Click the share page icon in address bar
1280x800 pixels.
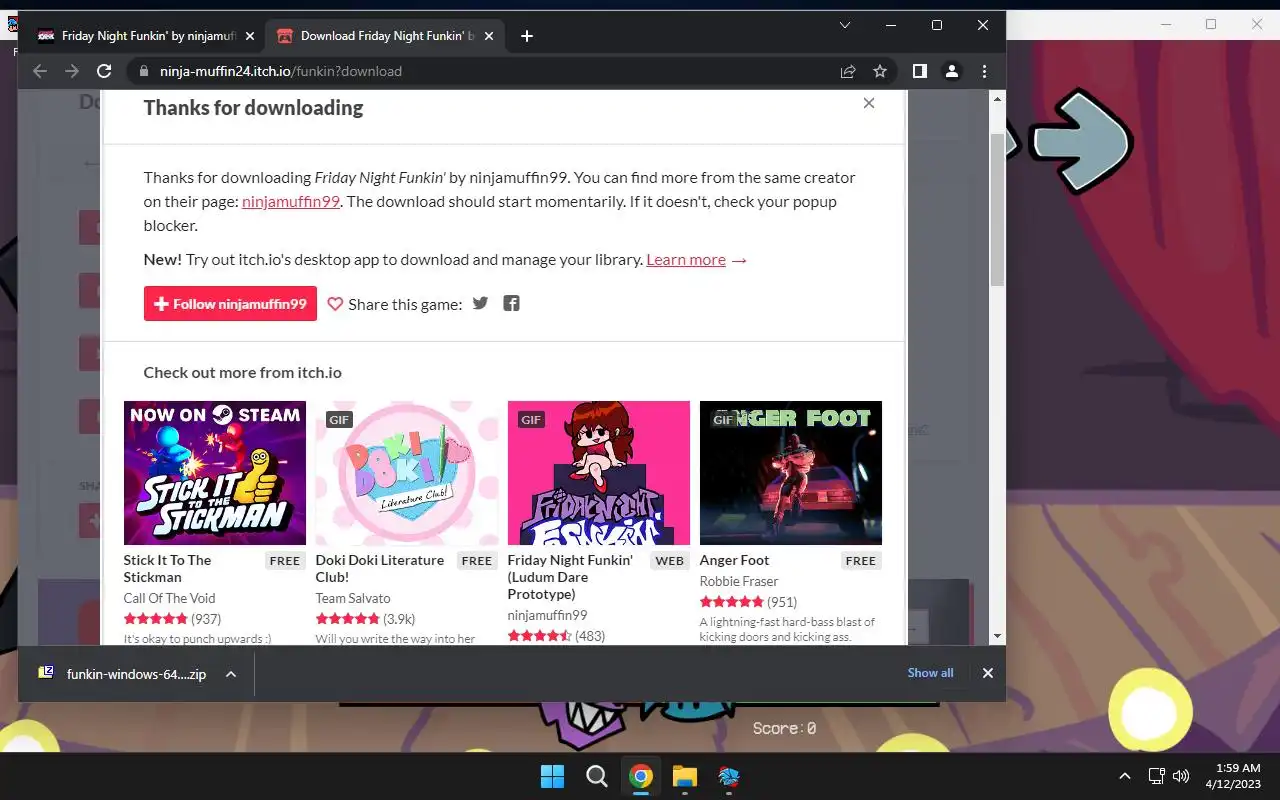pos(848,71)
